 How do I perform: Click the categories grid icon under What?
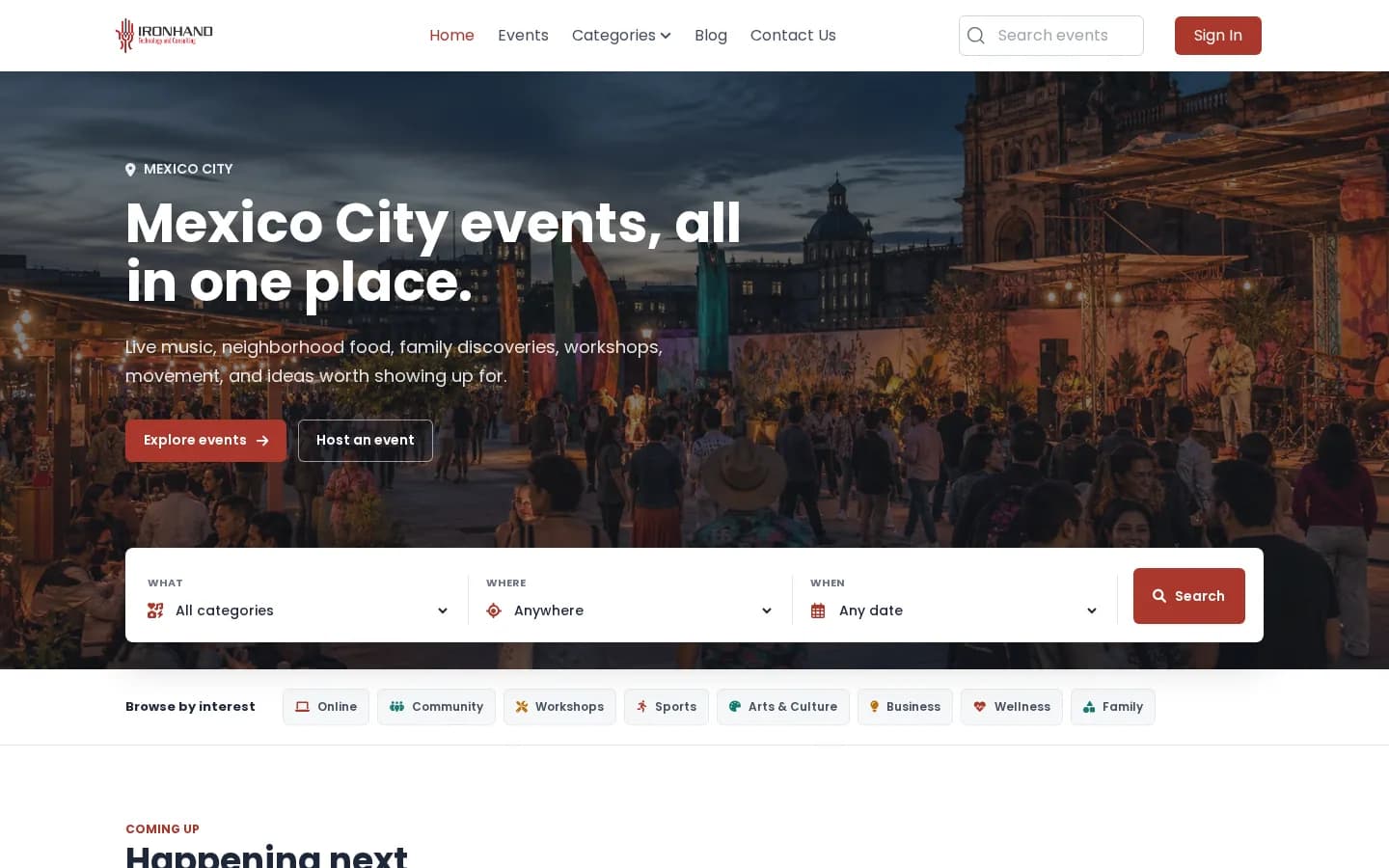[155, 610]
